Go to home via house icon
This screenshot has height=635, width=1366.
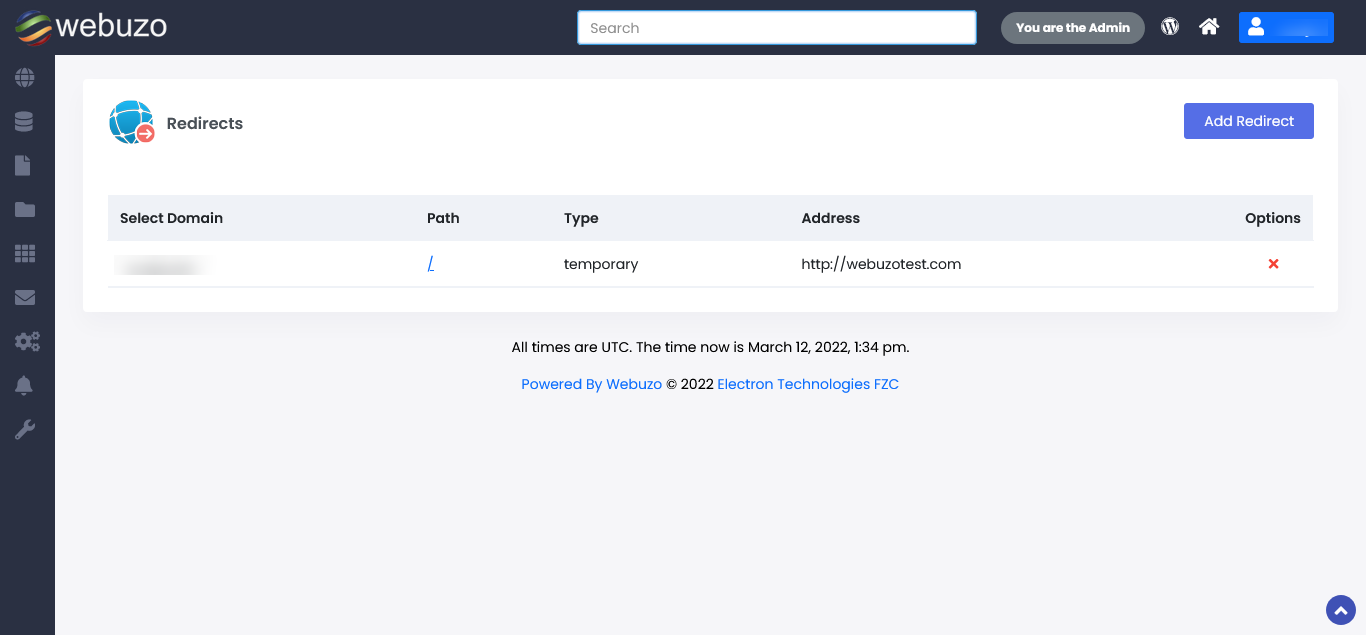[1209, 27]
